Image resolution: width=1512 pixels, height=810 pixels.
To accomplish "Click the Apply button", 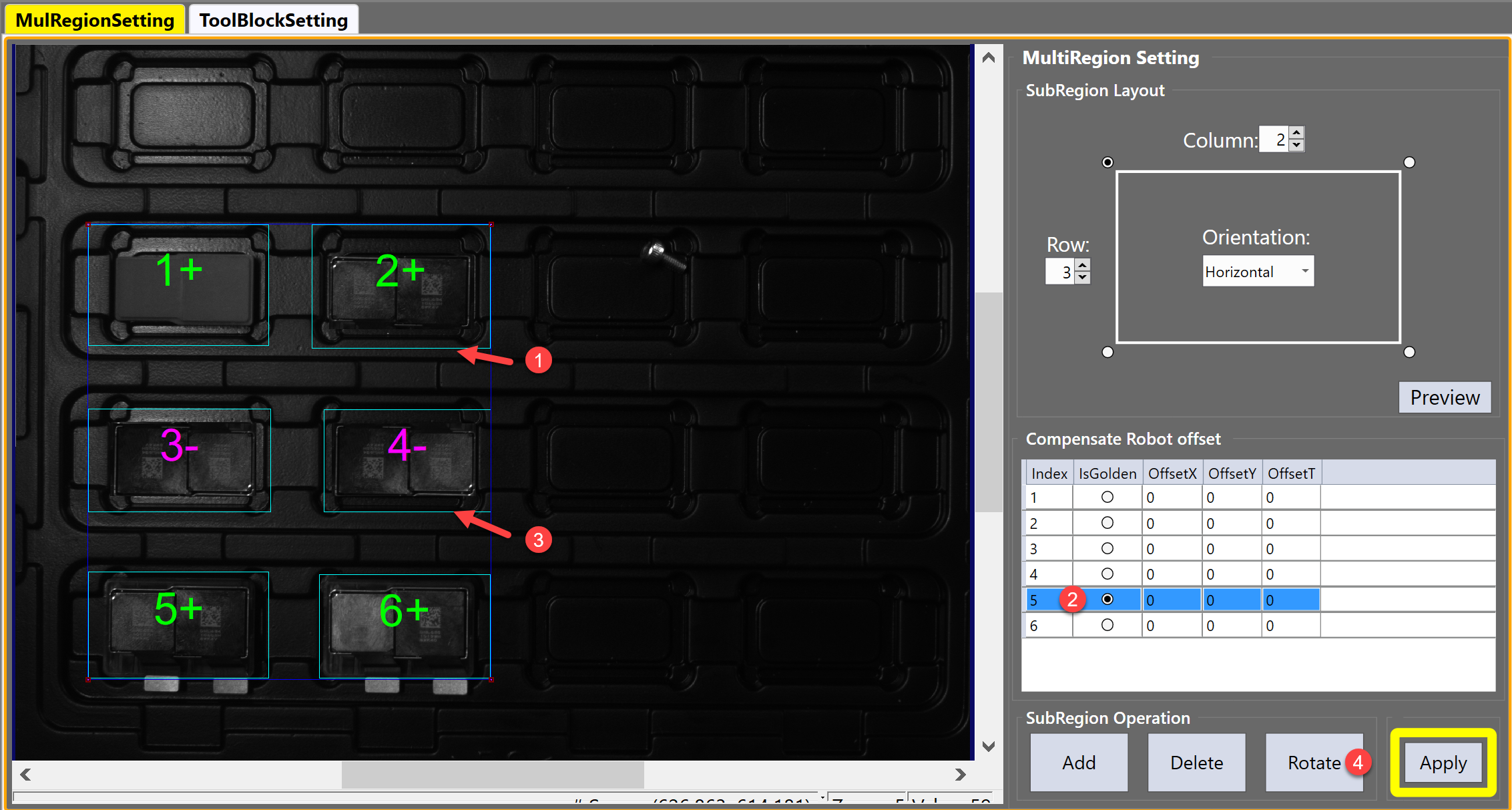I will point(1443,763).
